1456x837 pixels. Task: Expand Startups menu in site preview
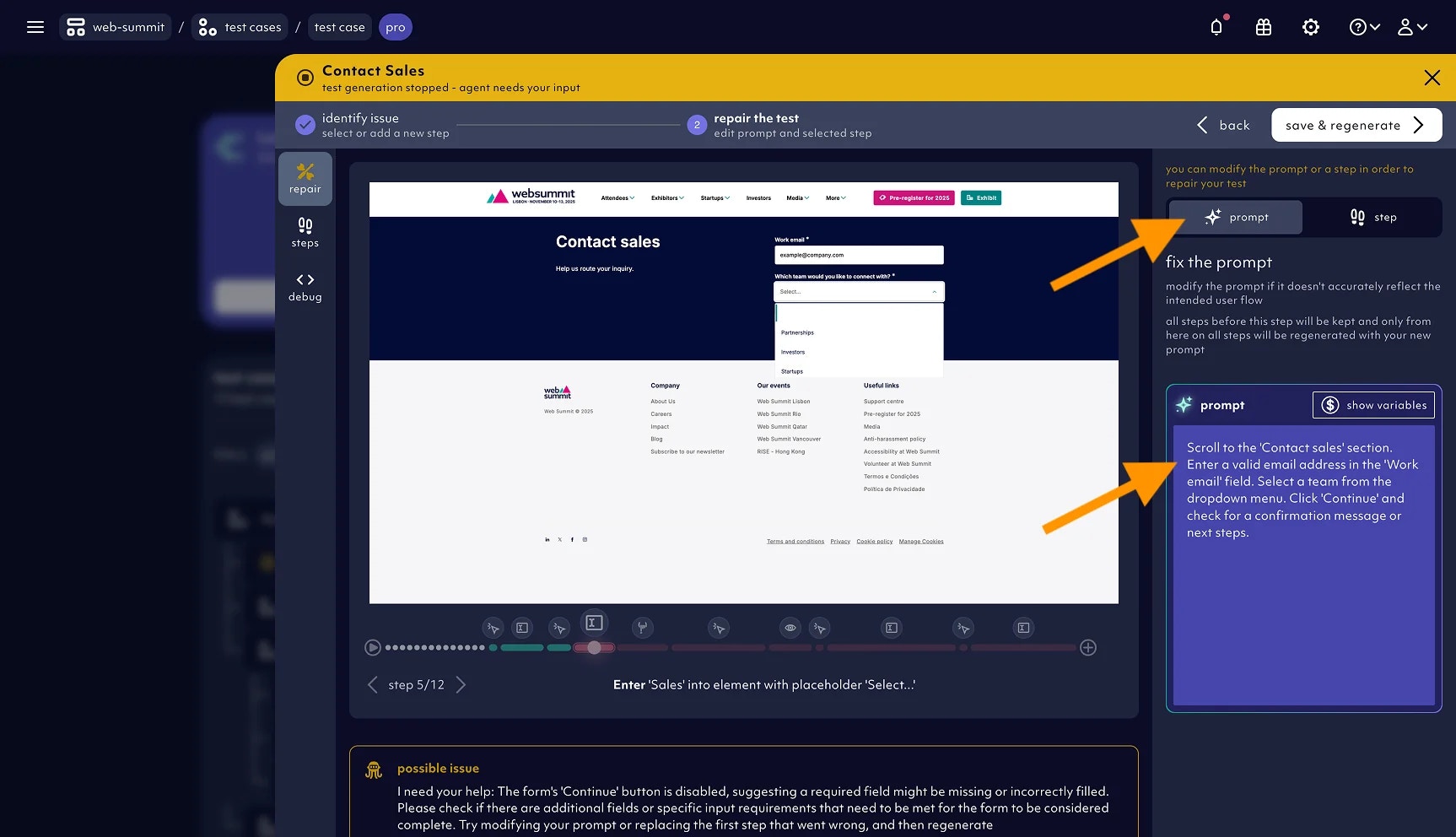[715, 198]
